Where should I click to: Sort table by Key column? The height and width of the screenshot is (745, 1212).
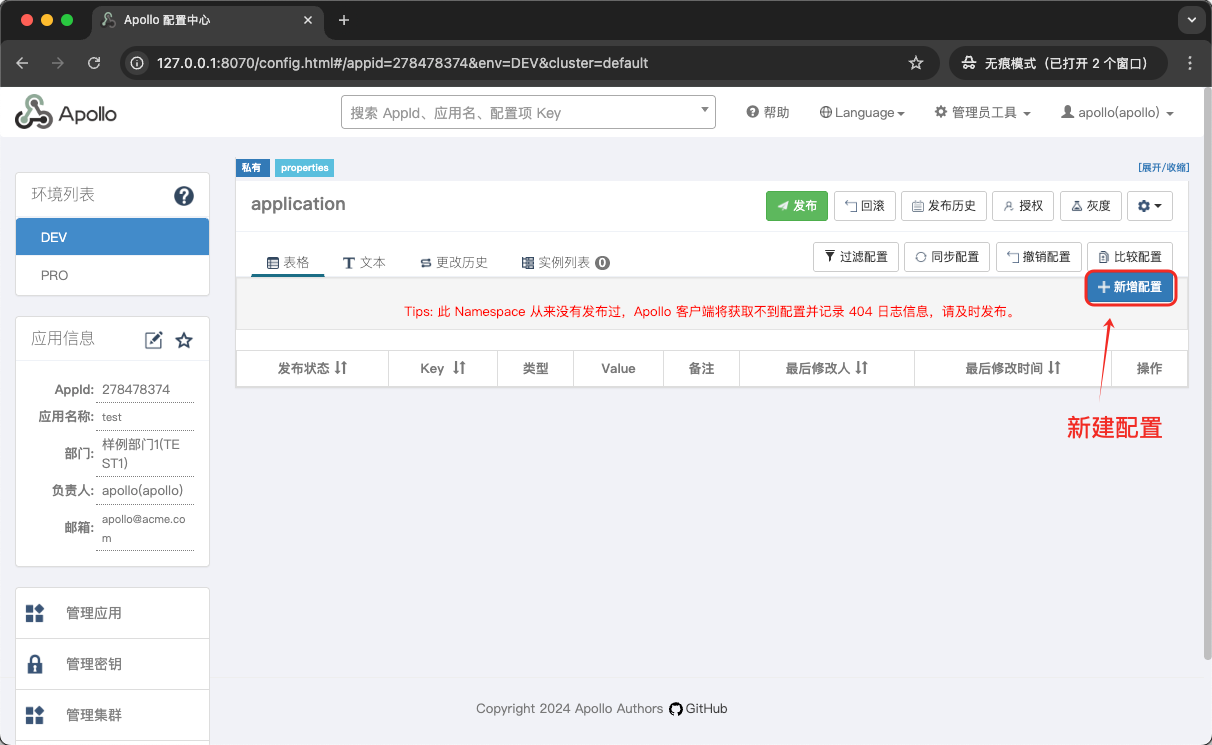(x=459, y=368)
